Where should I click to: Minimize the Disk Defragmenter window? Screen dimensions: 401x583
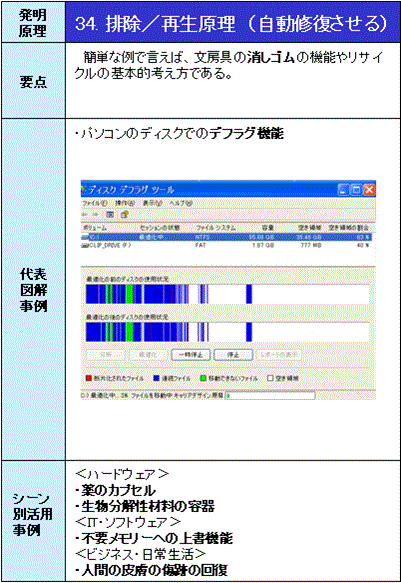click(x=343, y=190)
